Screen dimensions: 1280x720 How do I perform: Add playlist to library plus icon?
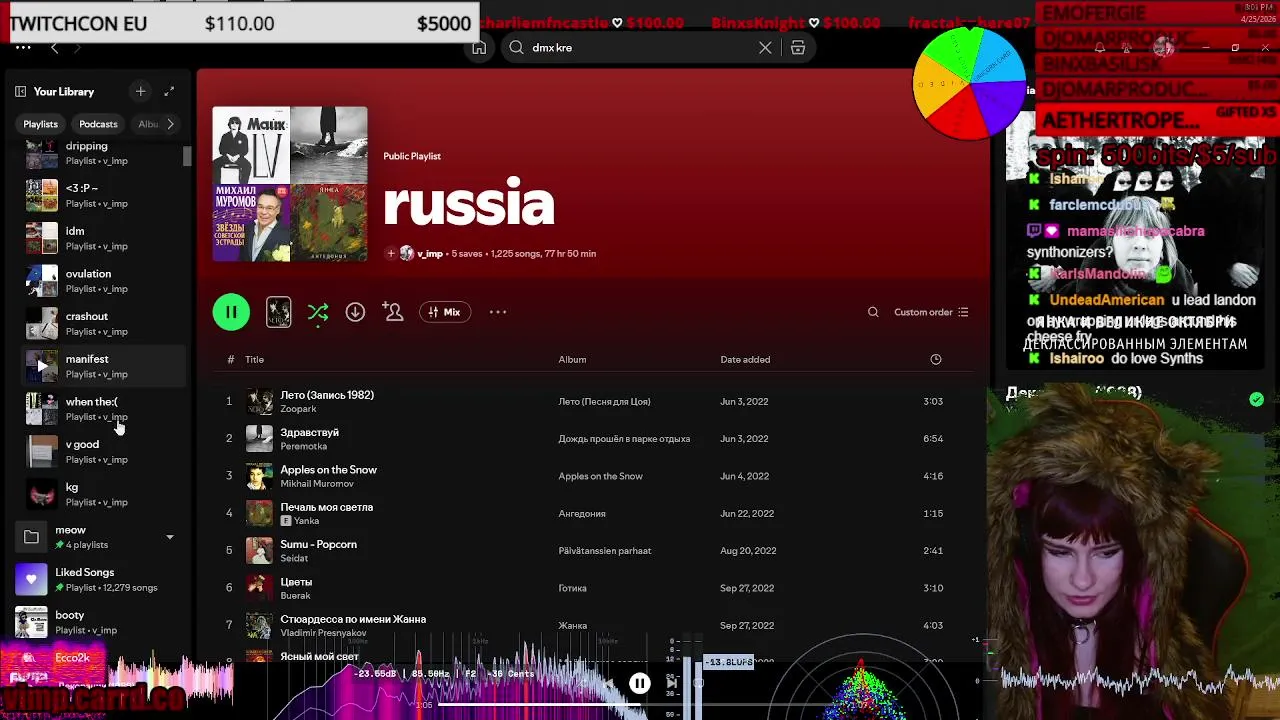click(x=391, y=254)
